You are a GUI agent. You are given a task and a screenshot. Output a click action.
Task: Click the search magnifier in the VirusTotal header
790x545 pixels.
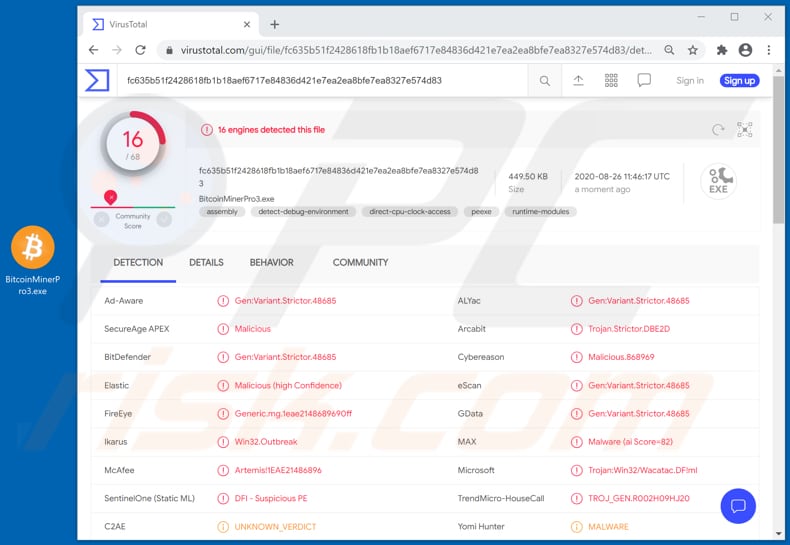(x=545, y=81)
